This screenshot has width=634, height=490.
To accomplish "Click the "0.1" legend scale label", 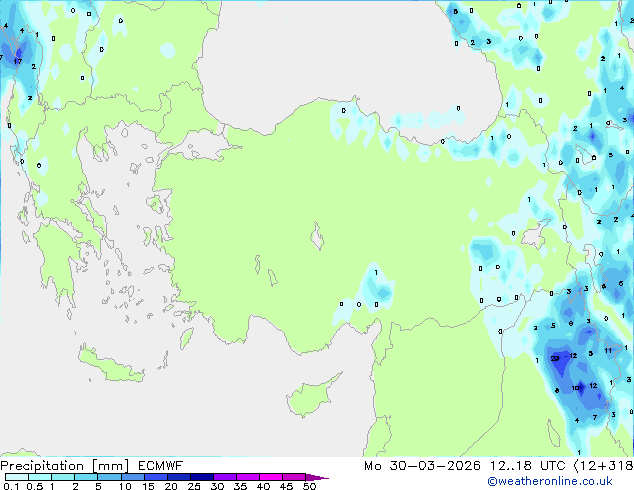I will click(x=11, y=486).
